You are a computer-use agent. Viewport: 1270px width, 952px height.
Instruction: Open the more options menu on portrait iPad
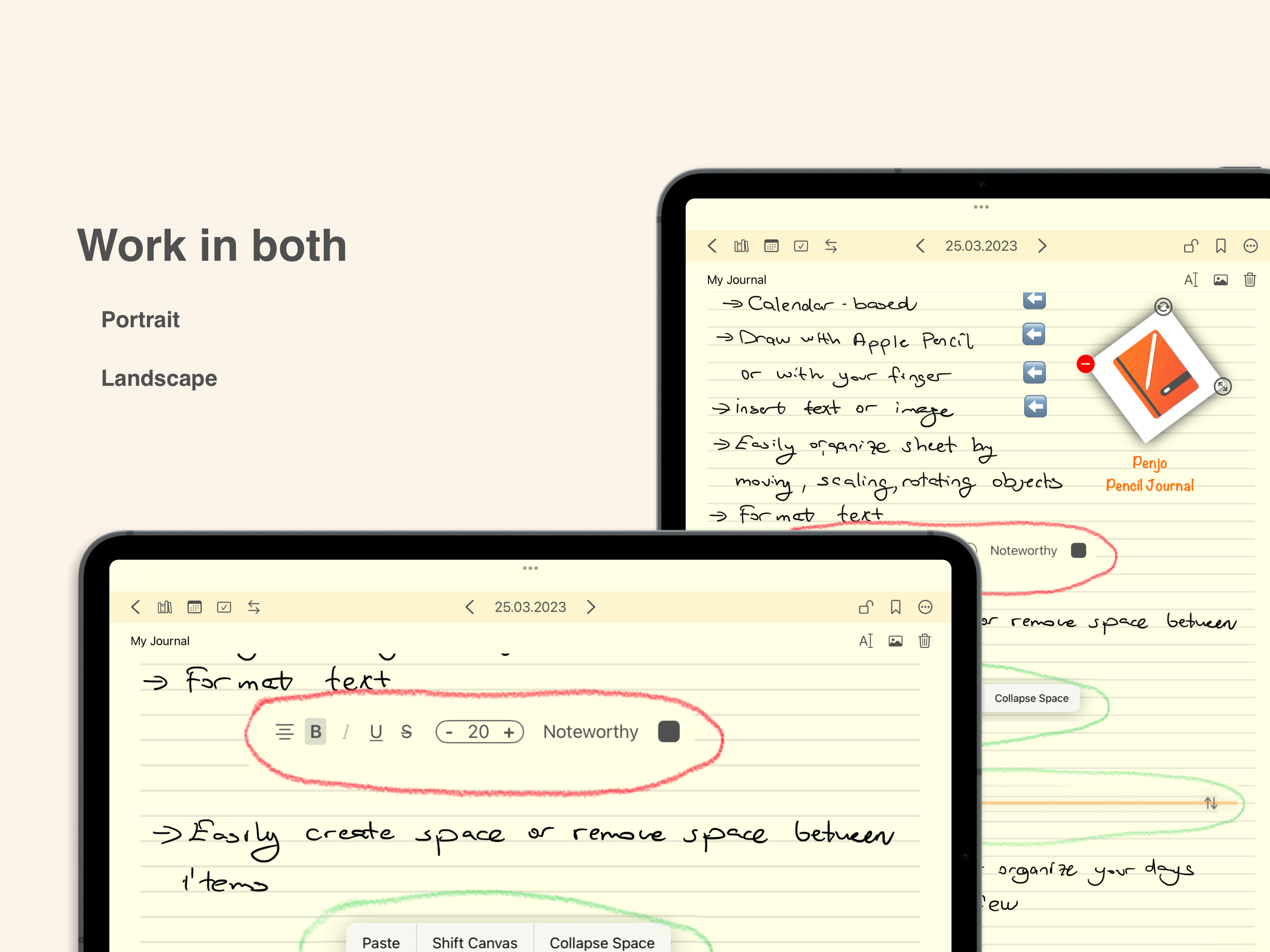click(x=1250, y=246)
